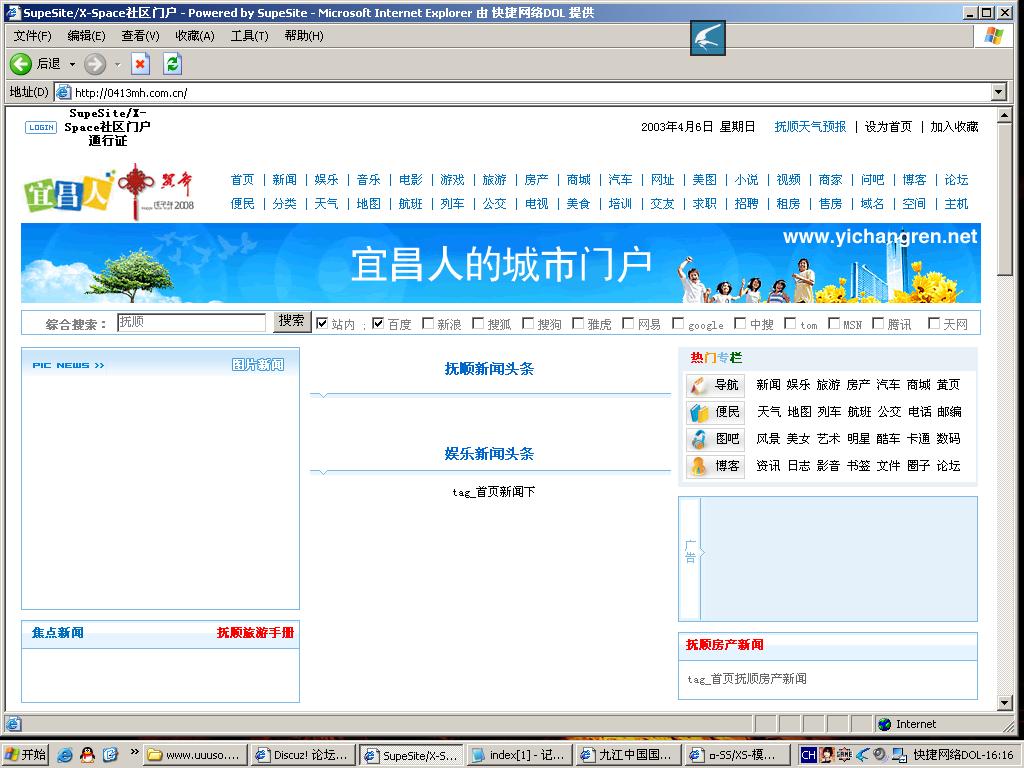Click the 图吧 icon in 热门专栏
The width and height of the screenshot is (1024, 768).
click(x=699, y=439)
